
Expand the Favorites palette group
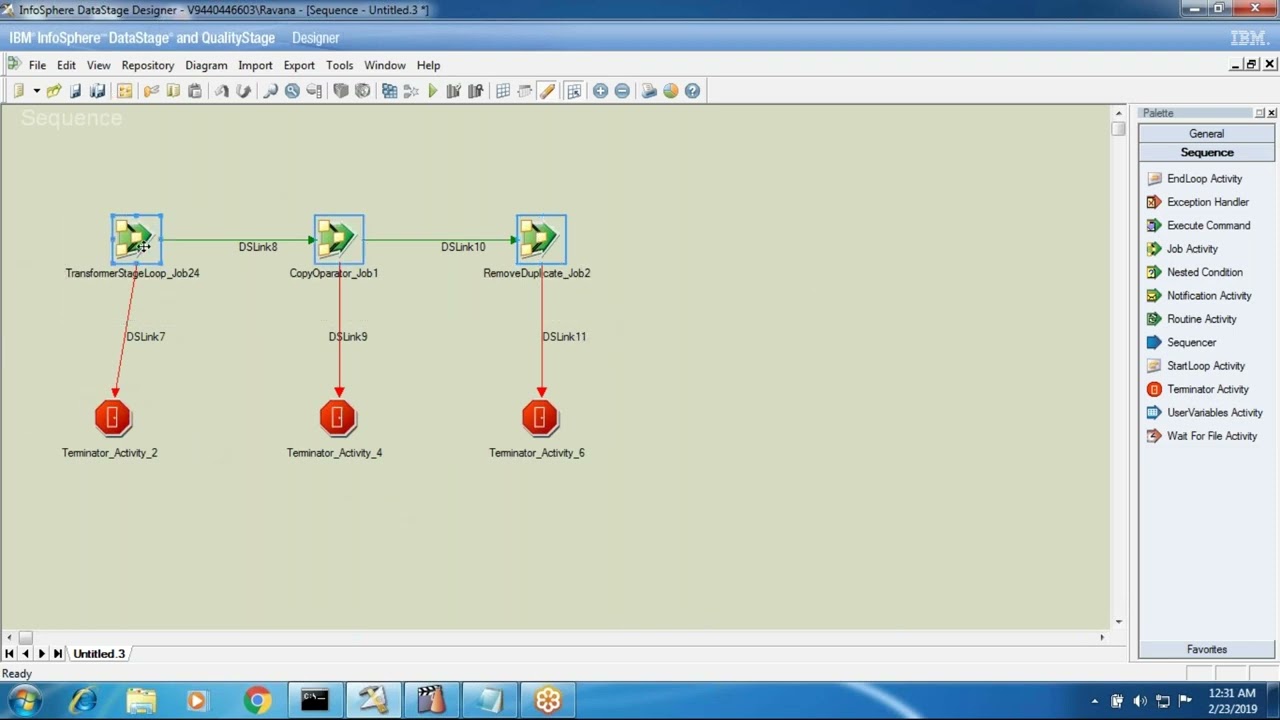click(1206, 650)
